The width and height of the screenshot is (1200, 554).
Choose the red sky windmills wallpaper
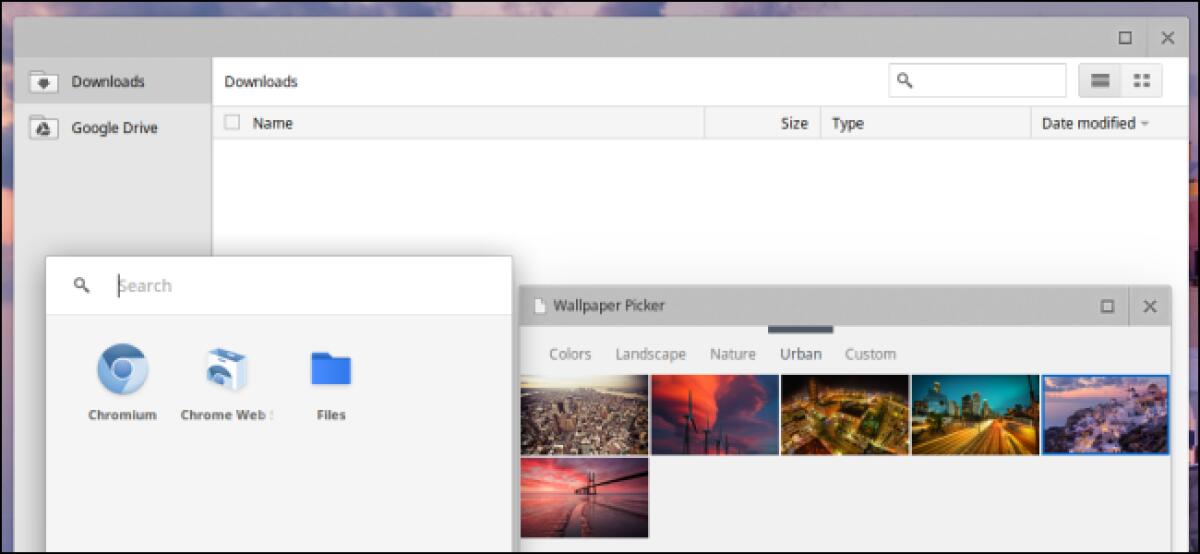pyautogui.click(x=715, y=415)
